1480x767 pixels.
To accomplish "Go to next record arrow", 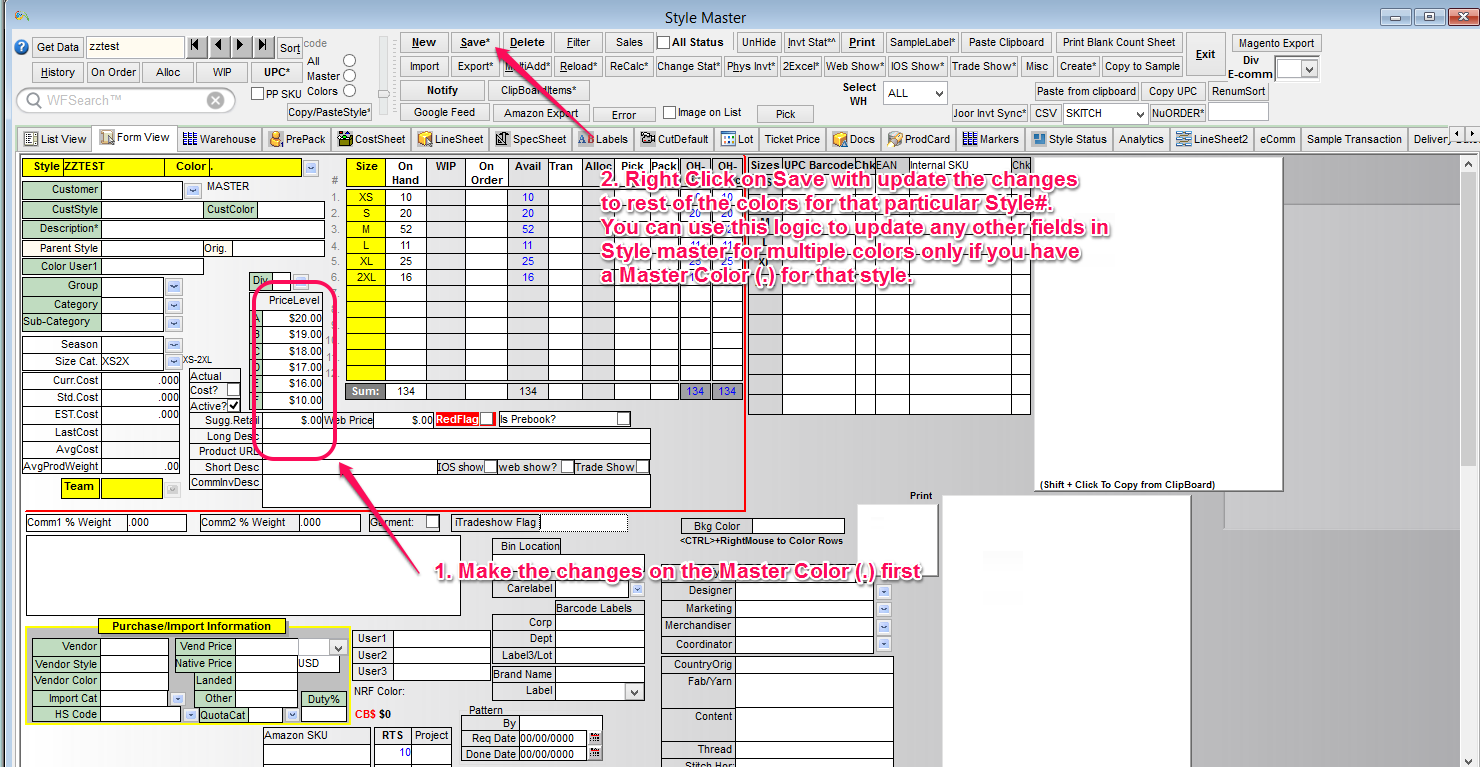I will tap(241, 47).
